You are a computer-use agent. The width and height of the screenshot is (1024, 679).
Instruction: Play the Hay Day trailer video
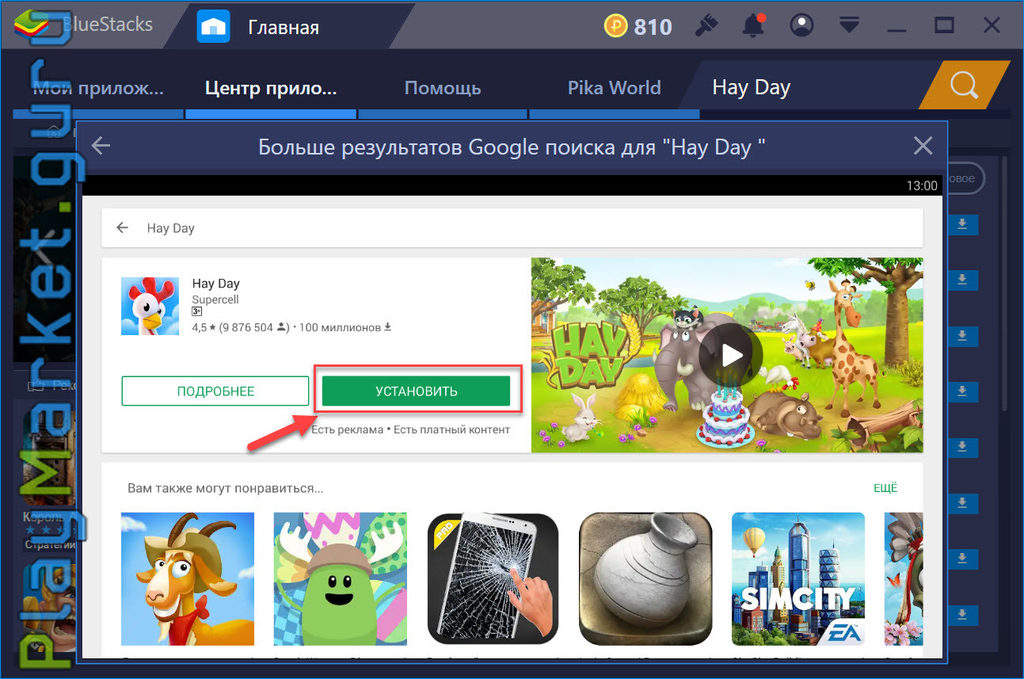click(731, 355)
